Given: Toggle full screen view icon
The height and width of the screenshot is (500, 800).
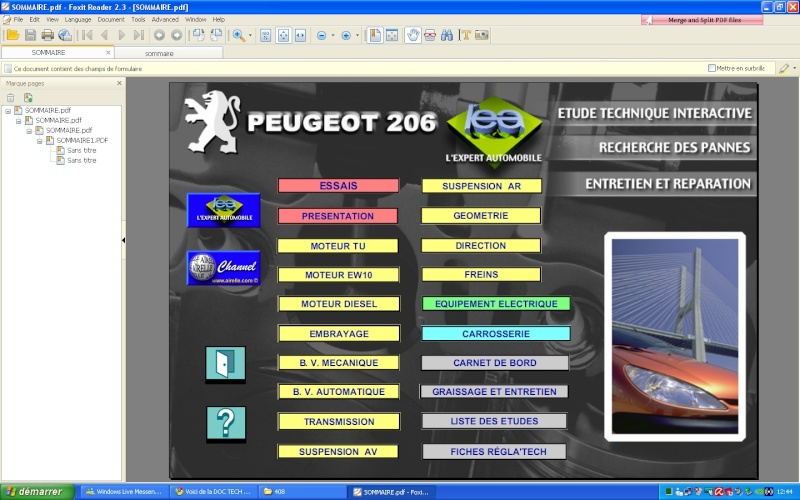Looking at the screenshot, I should [392, 35].
